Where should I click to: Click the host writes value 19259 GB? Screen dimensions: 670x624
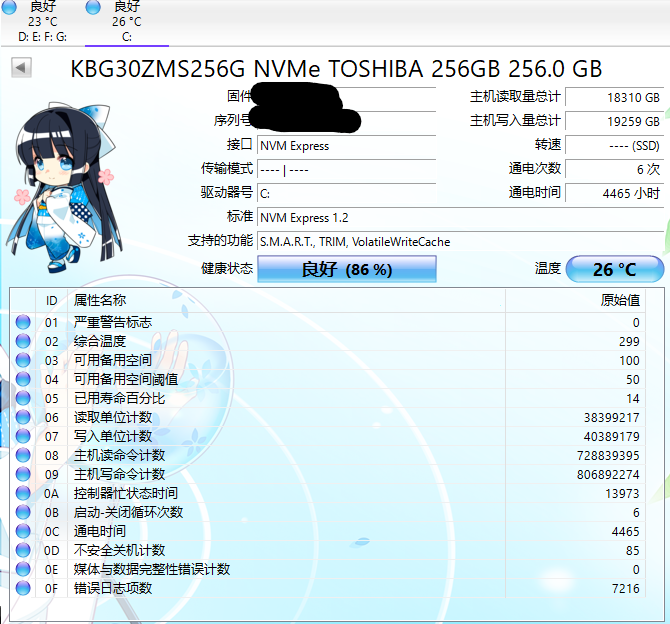pos(614,121)
